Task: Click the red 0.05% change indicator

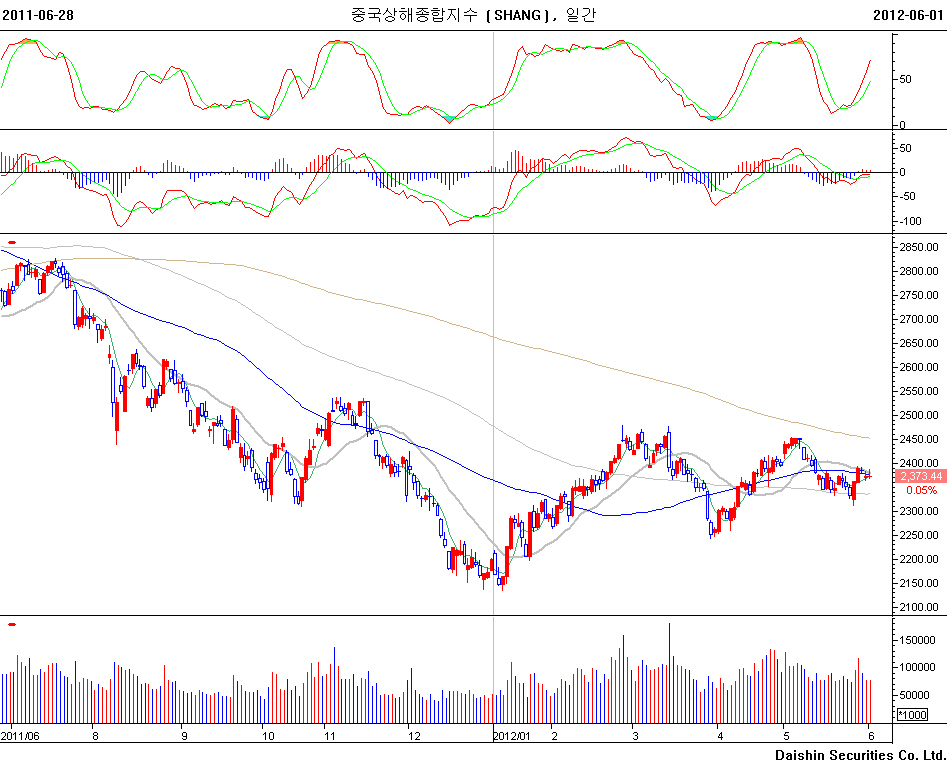Action: pyautogui.click(x=921, y=490)
